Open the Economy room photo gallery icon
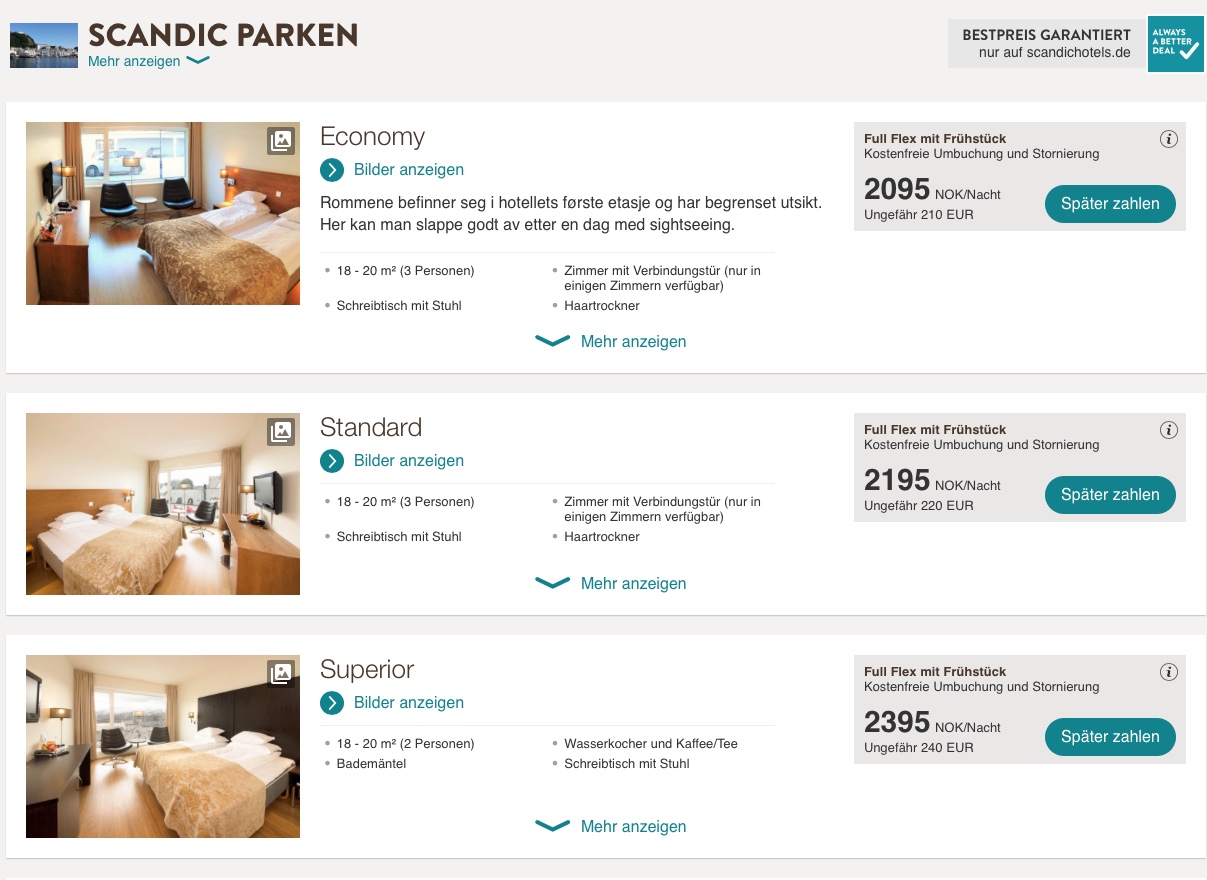The image size is (1207, 880). (282, 141)
